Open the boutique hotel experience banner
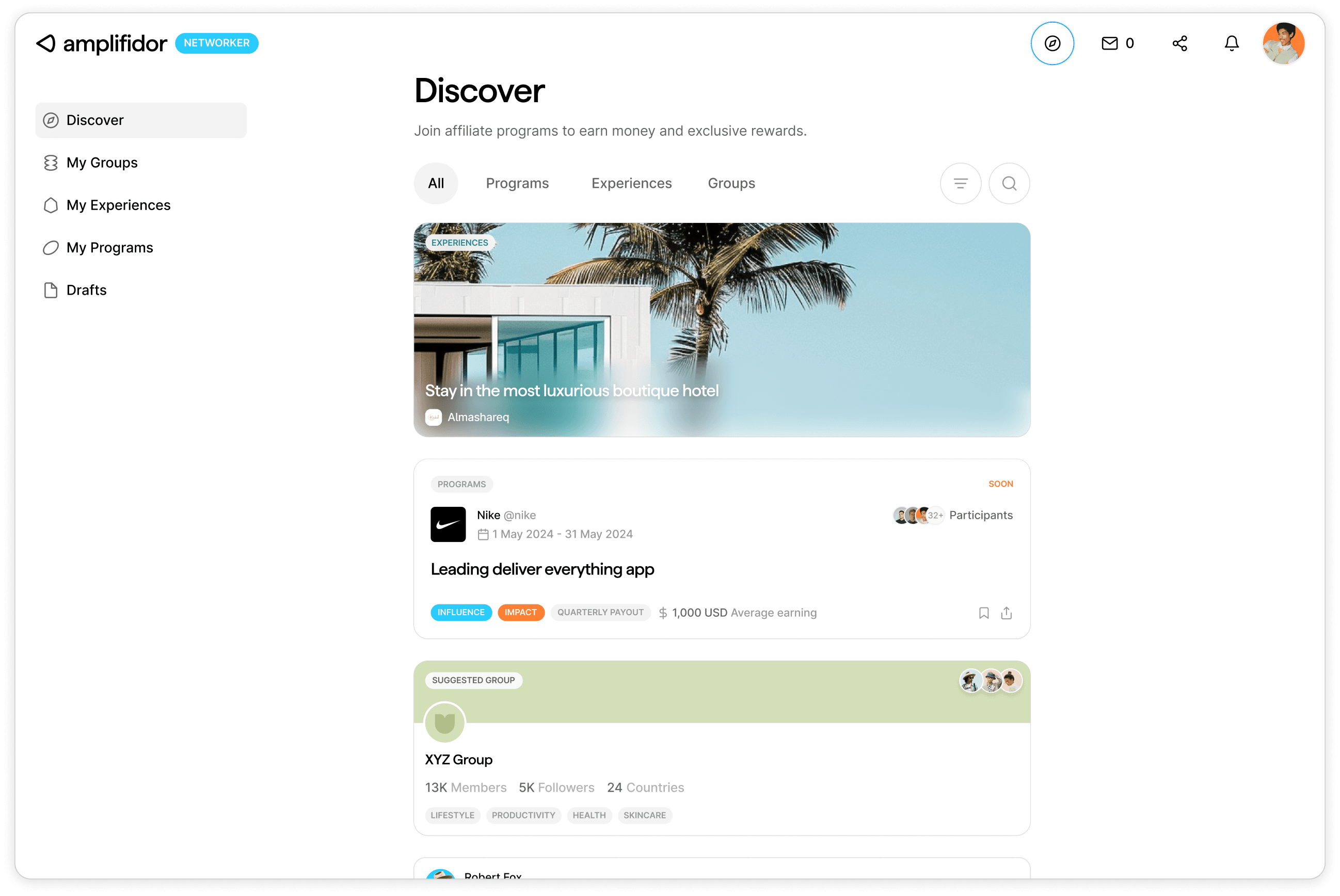1340x896 pixels. (721, 330)
